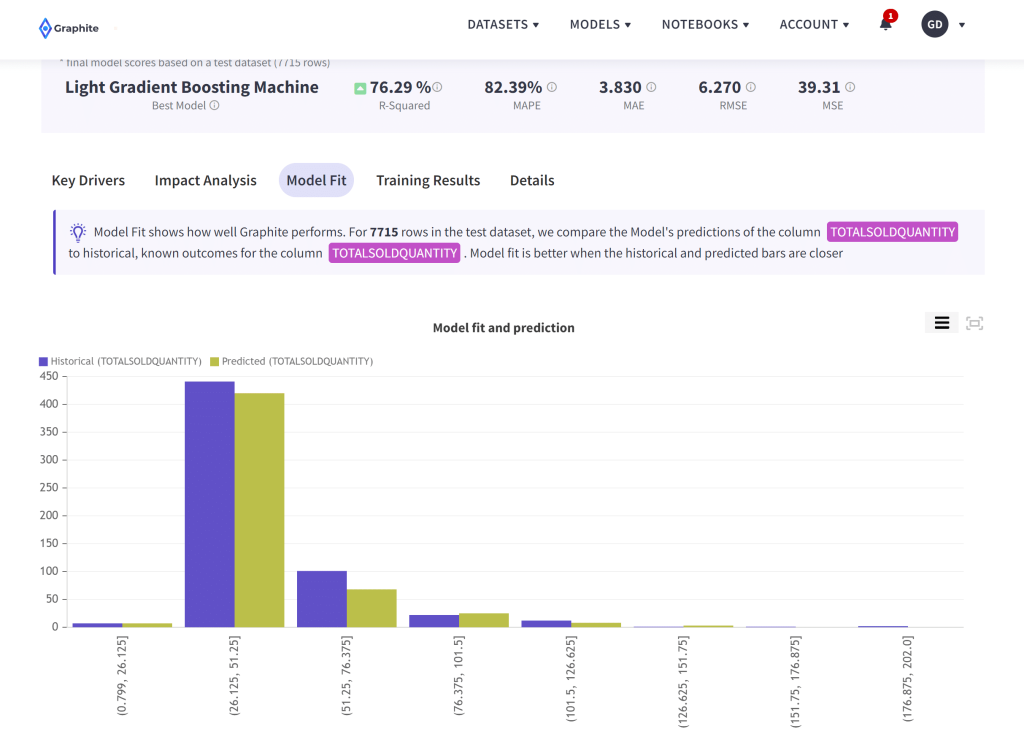The image size is (1024, 756).
Task: Expand the ACCOUNT dropdown
Action: click(x=814, y=24)
